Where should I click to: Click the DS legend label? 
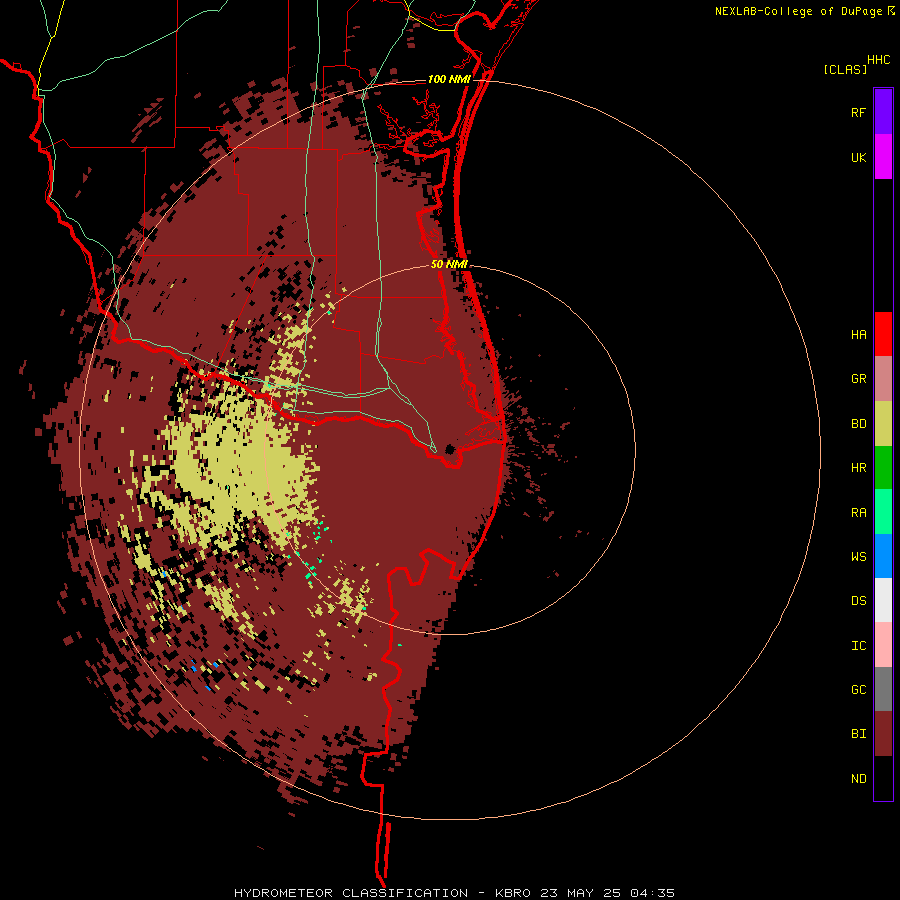(x=859, y=601)
